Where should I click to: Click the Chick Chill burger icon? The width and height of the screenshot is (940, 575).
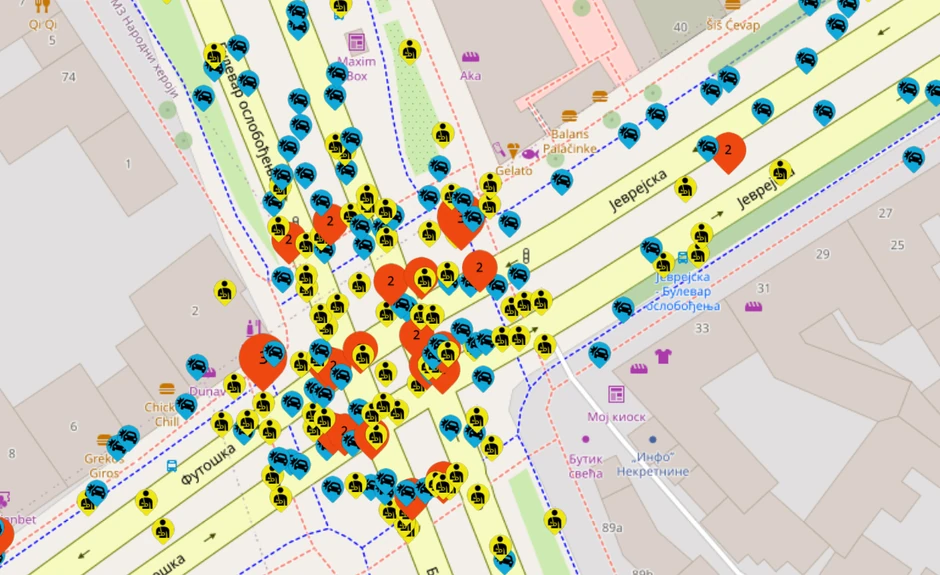167,389
